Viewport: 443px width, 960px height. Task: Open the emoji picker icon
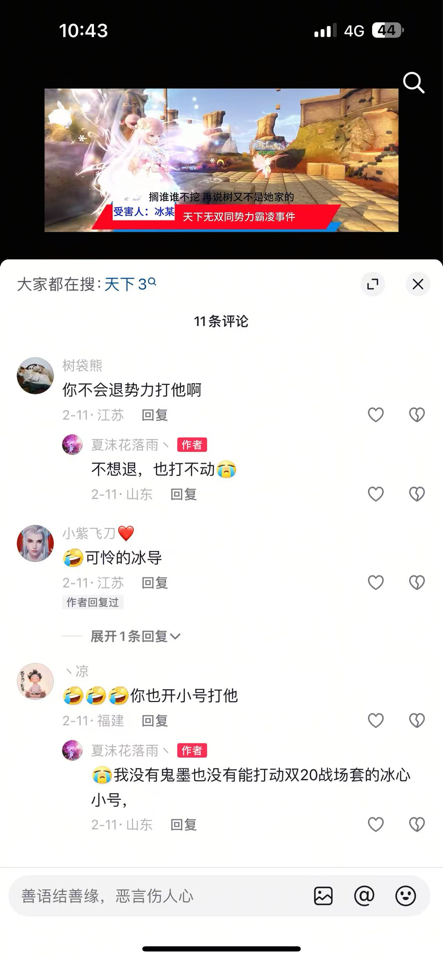[x=406, y=896]
